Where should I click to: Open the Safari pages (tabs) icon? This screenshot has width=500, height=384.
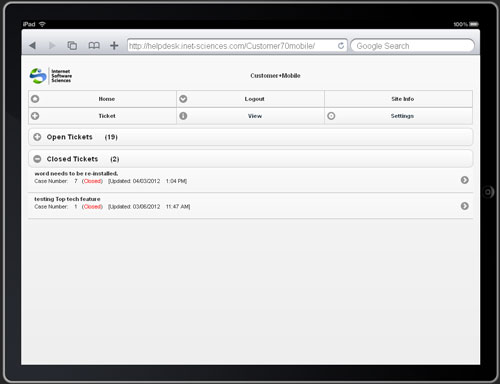pyautogui.click(x=72, y=45)
